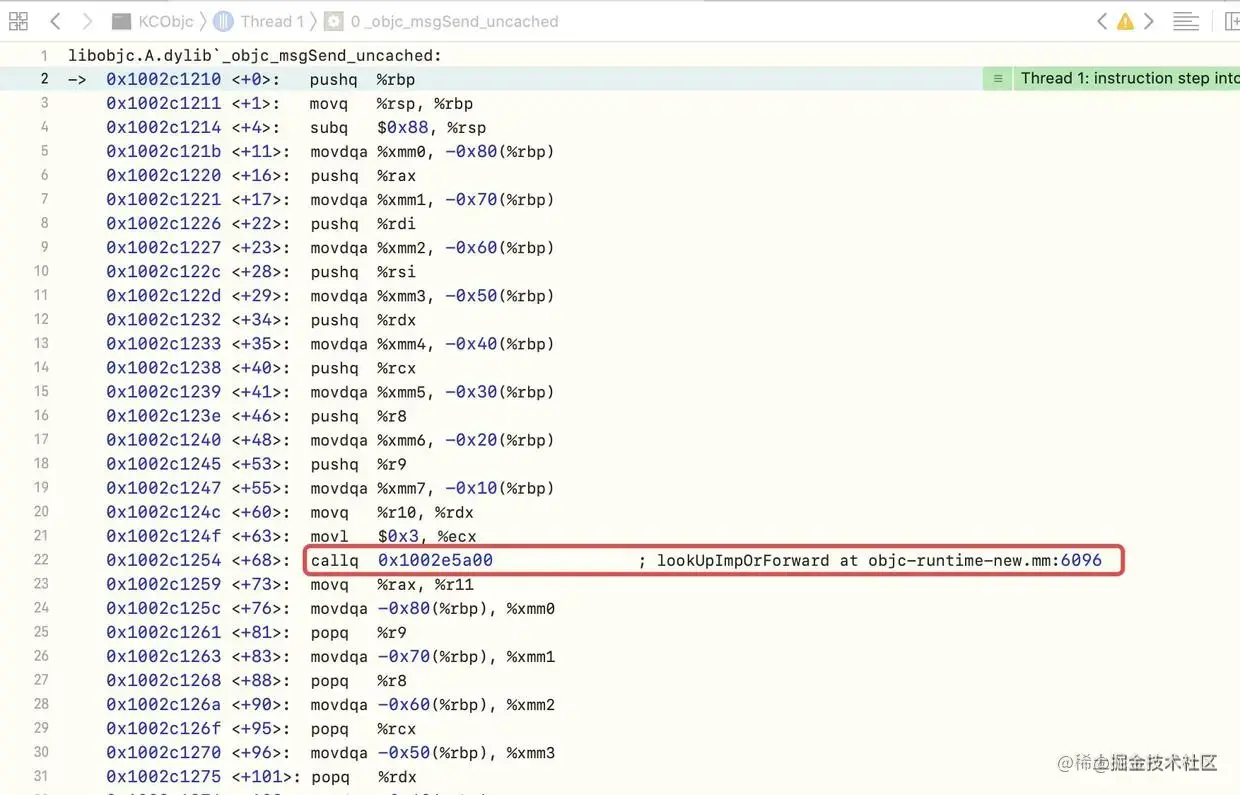Screen dimensions: 1240x795
Task: Click 'movq %r10, %rdx' instruction
Action: click(391, 512)
